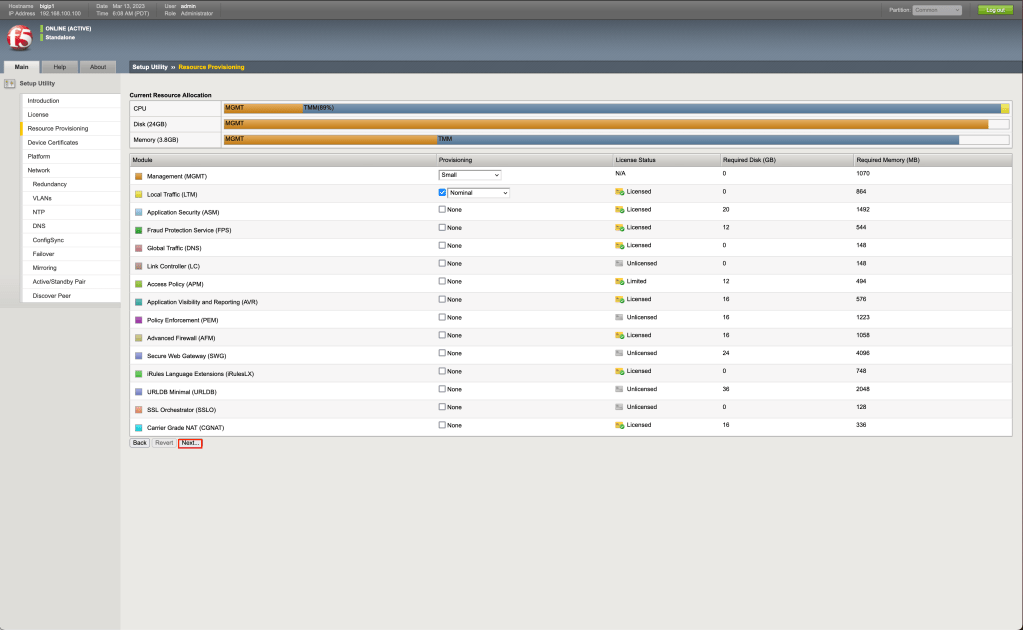1023x630 pixels.
Task: Enable Application Security (ASM) provisioning checkbox
Action: click(442, 209)
